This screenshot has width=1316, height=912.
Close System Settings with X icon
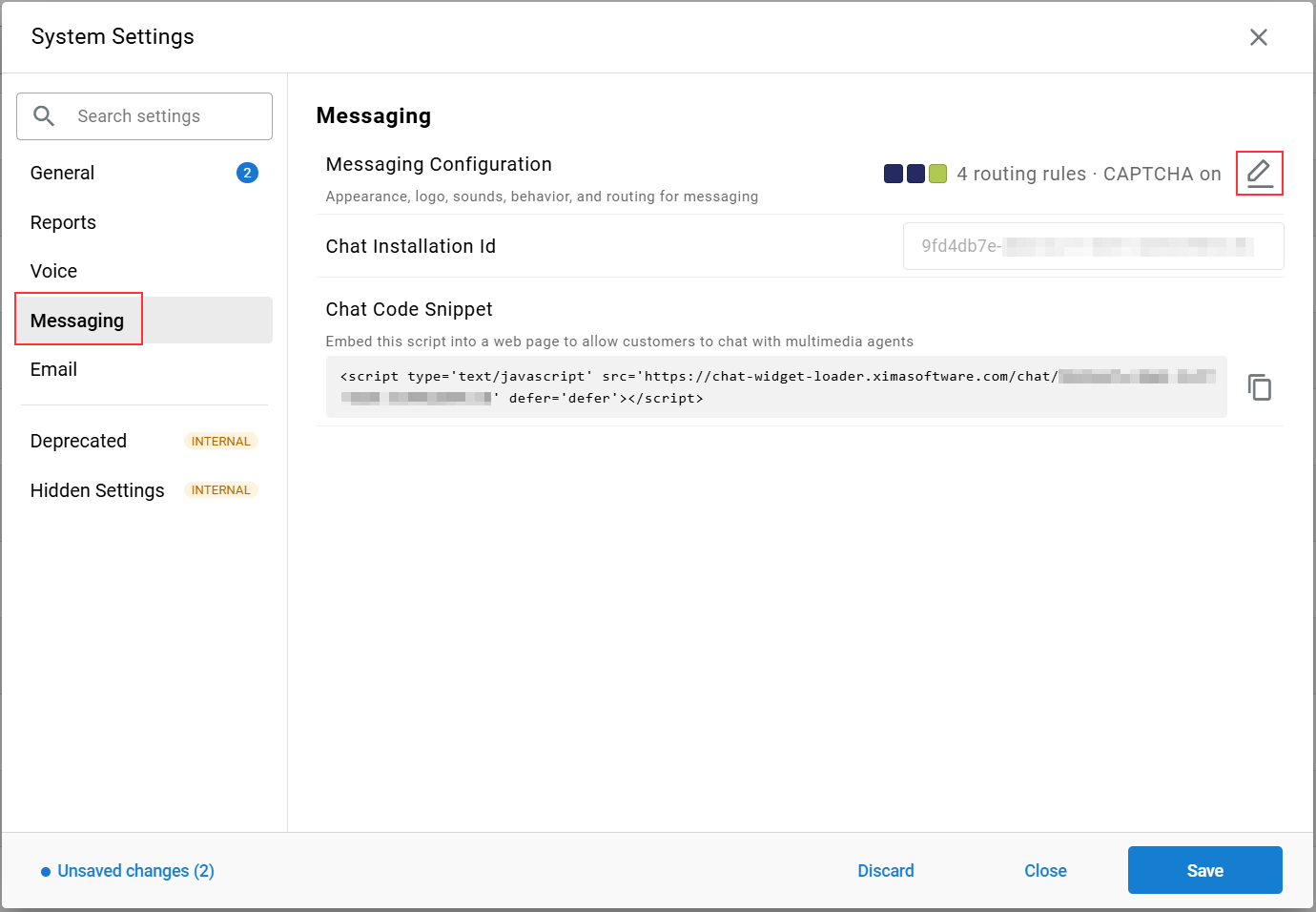[1259, 37]
